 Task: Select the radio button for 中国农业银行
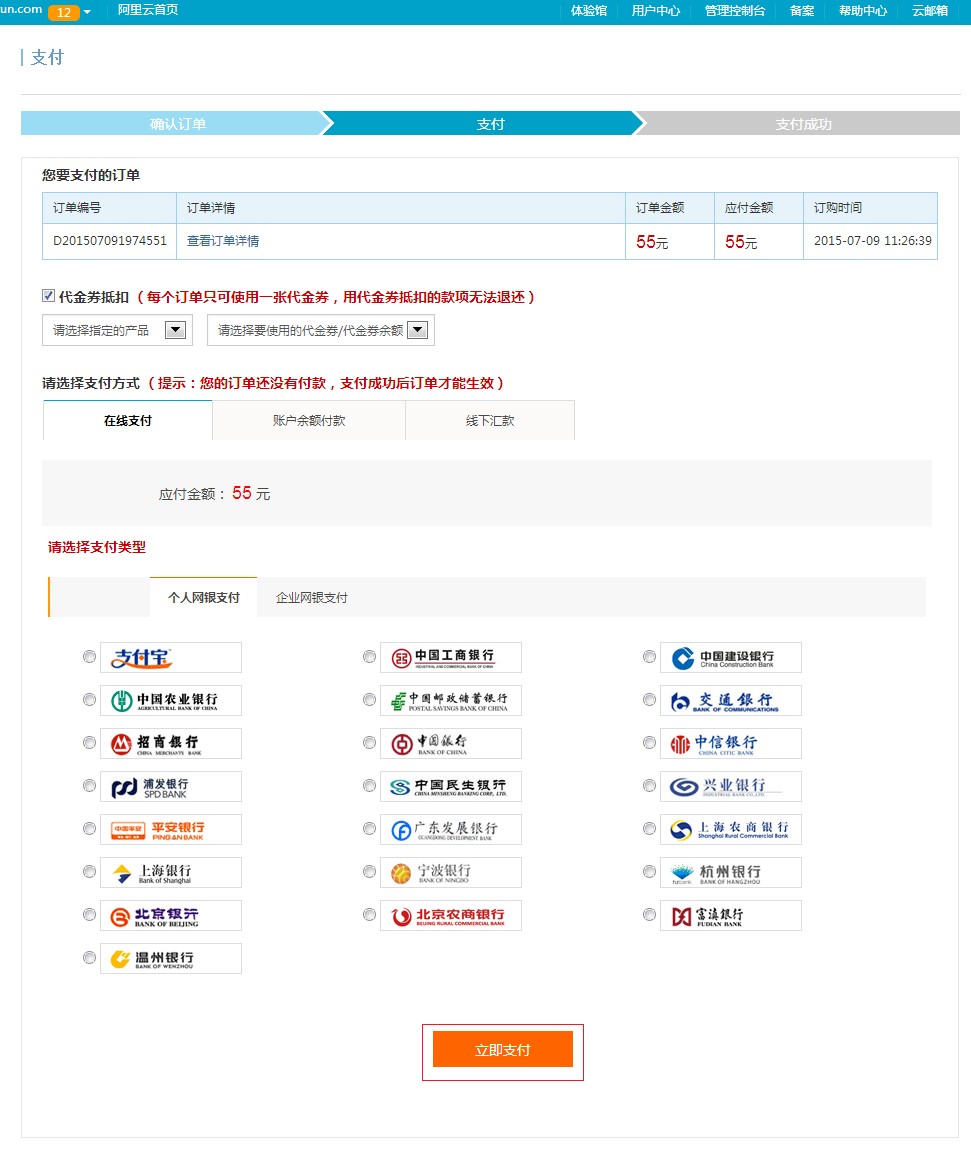click(90, 700)
